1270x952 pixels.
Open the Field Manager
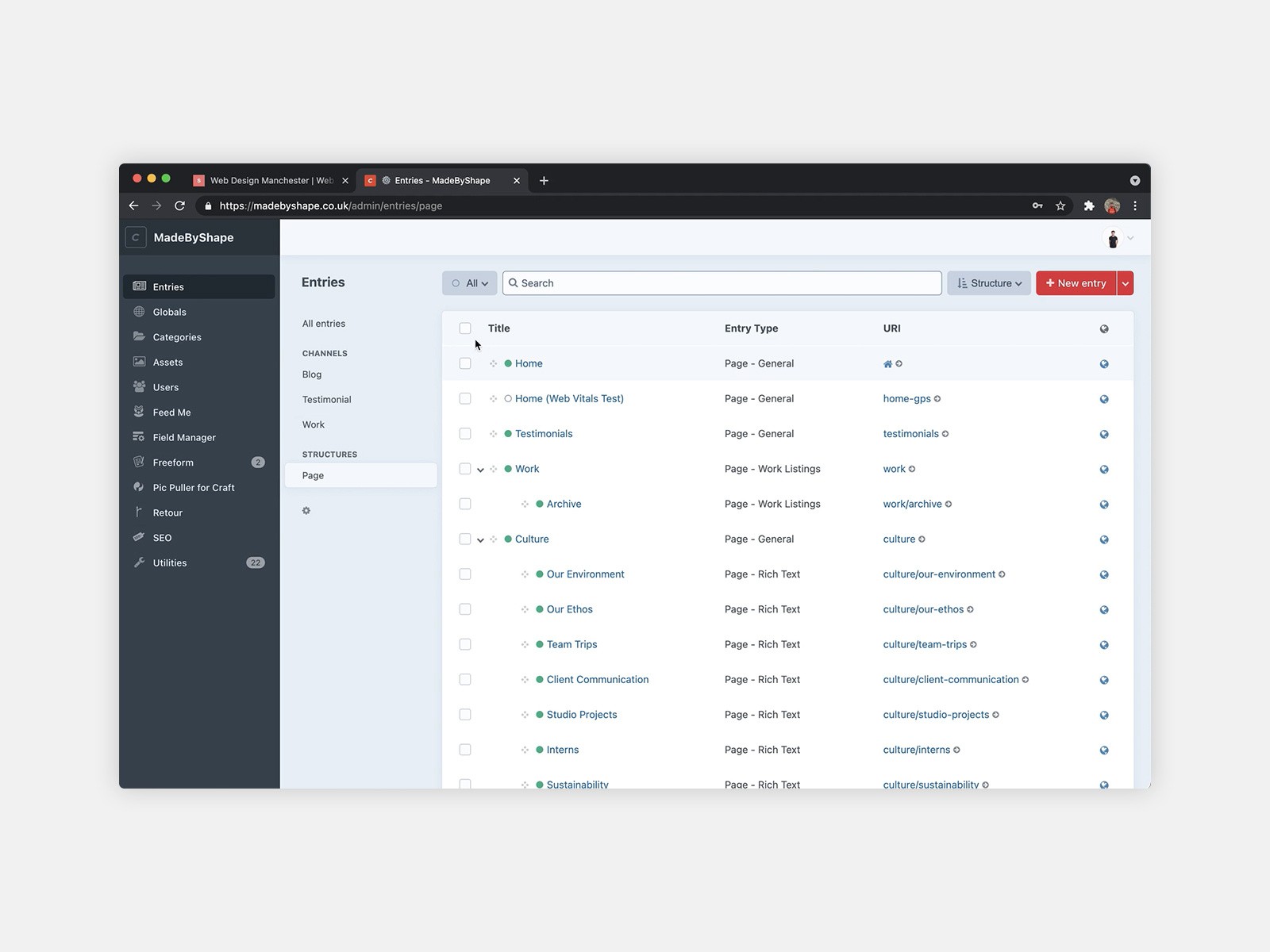click(183, 437)
